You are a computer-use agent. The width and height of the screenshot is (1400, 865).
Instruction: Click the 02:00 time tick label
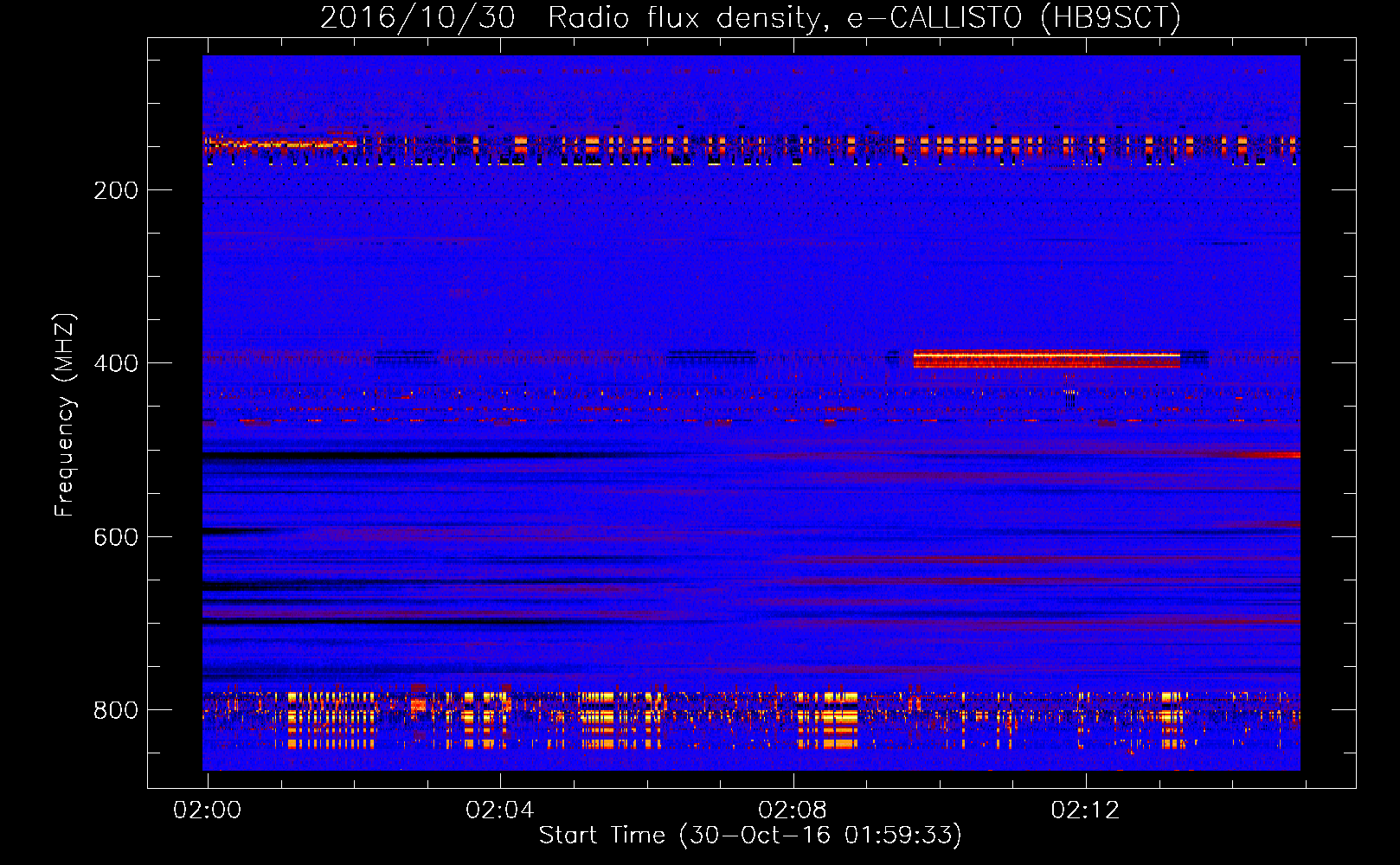coord(208,810)
